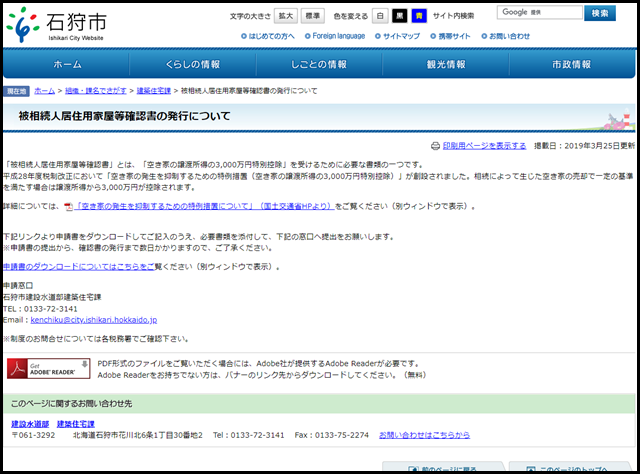Open the 建築住宅課 link in contact section

(x=76, y=424)
